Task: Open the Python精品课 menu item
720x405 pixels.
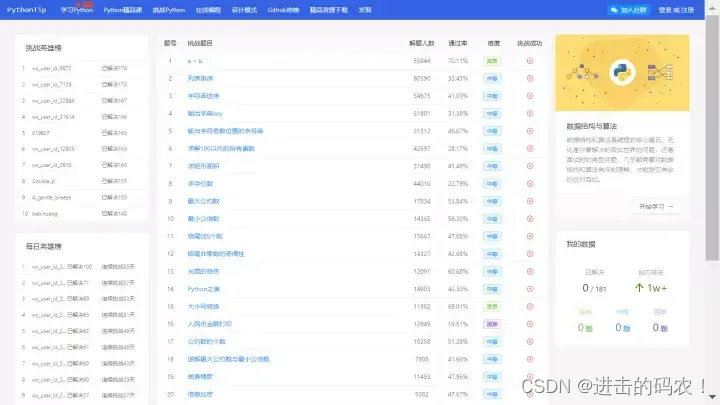Action: [x=123, y=10]
